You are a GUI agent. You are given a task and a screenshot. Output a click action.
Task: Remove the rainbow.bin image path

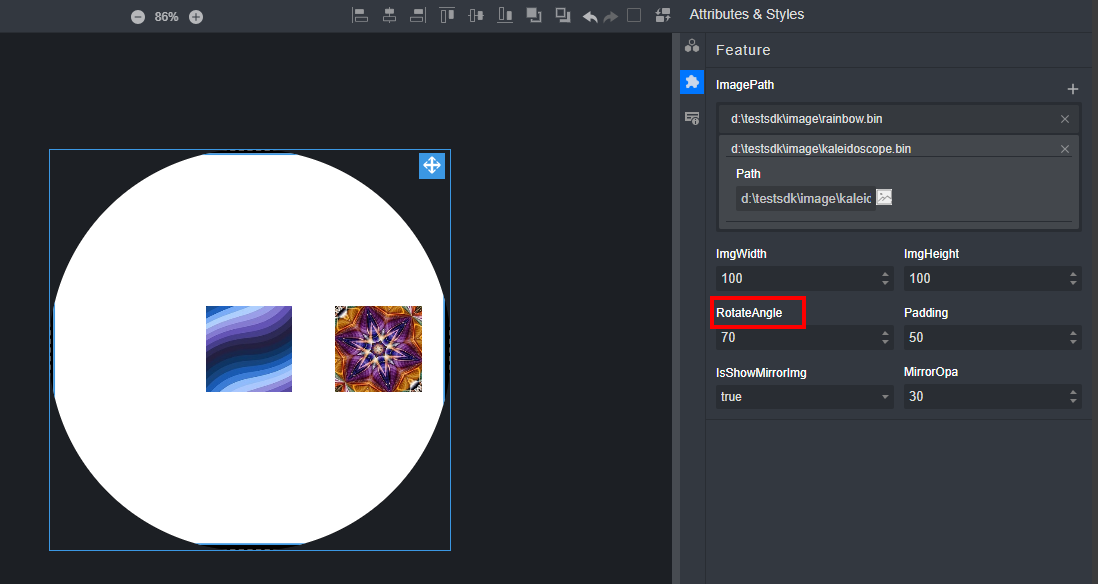click(1065, 119)
